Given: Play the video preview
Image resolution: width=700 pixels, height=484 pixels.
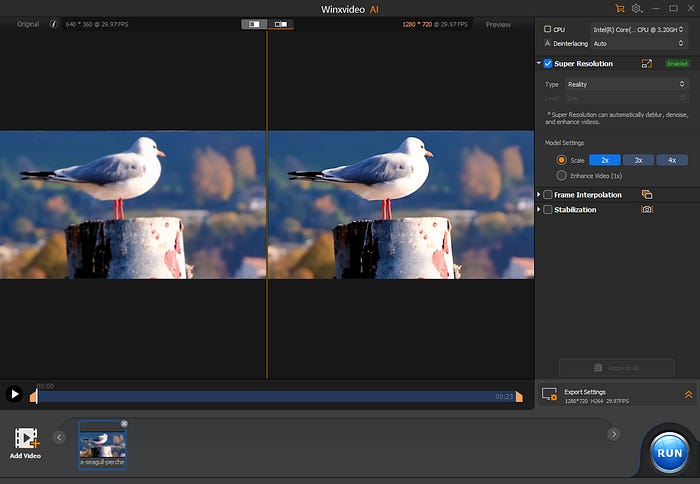Looking at the screenshot, I should tap(14, 394).
